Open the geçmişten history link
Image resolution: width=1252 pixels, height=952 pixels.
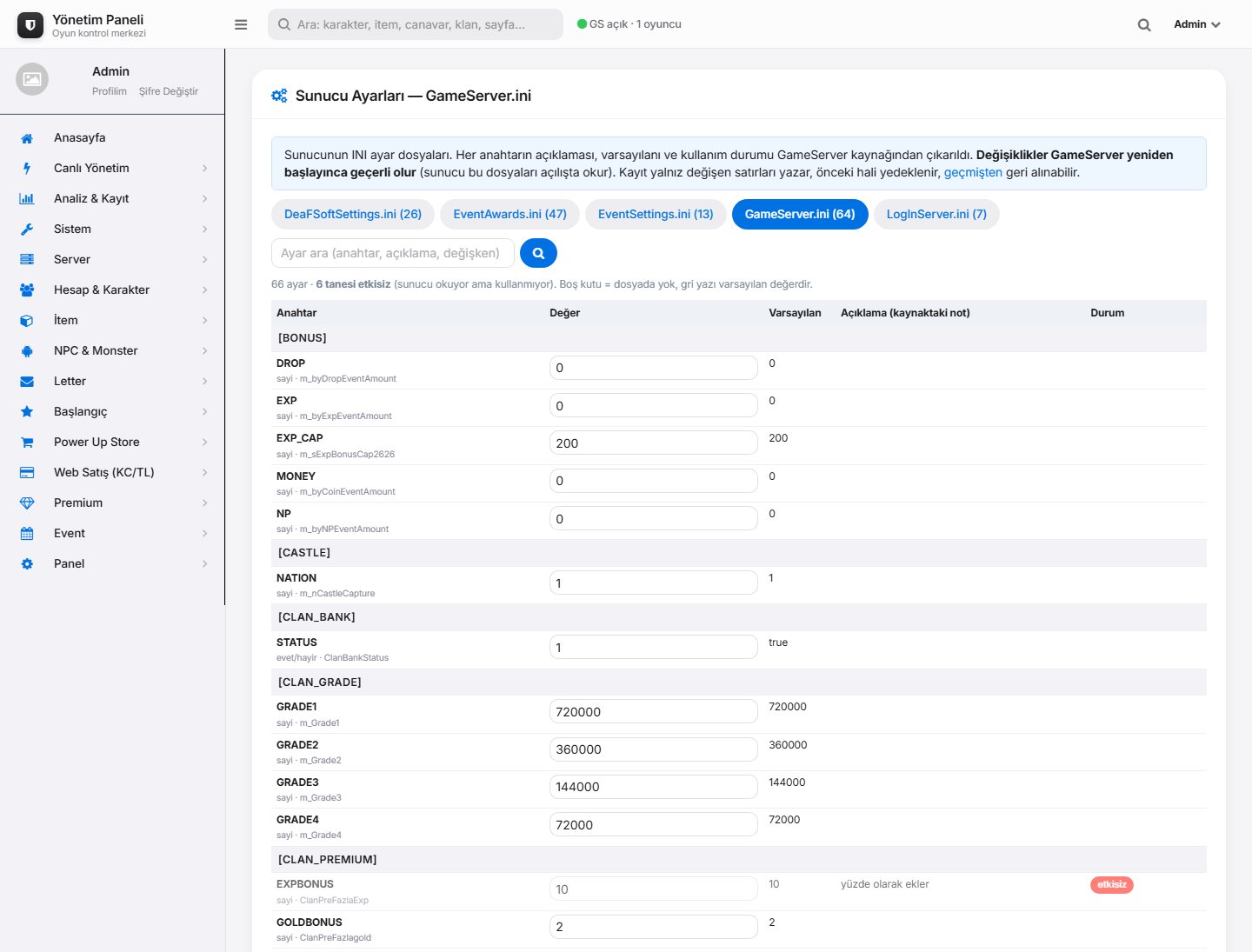pyautogui.click(x=973, y=172)
